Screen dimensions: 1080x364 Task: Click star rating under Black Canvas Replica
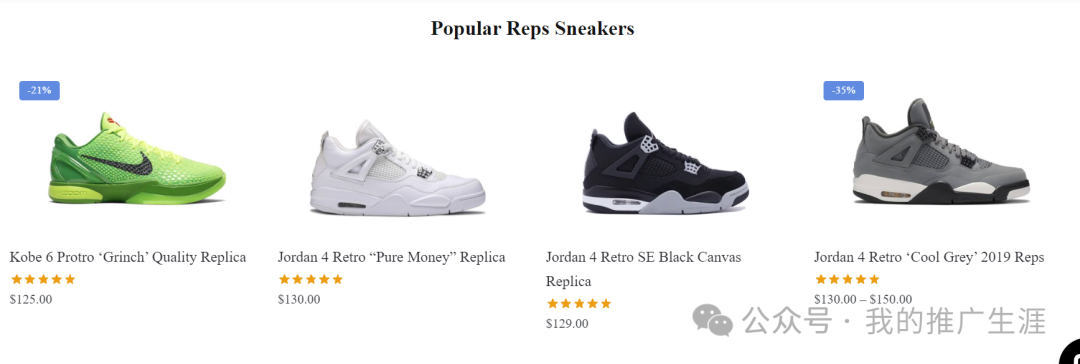click(x=579, y=303)
